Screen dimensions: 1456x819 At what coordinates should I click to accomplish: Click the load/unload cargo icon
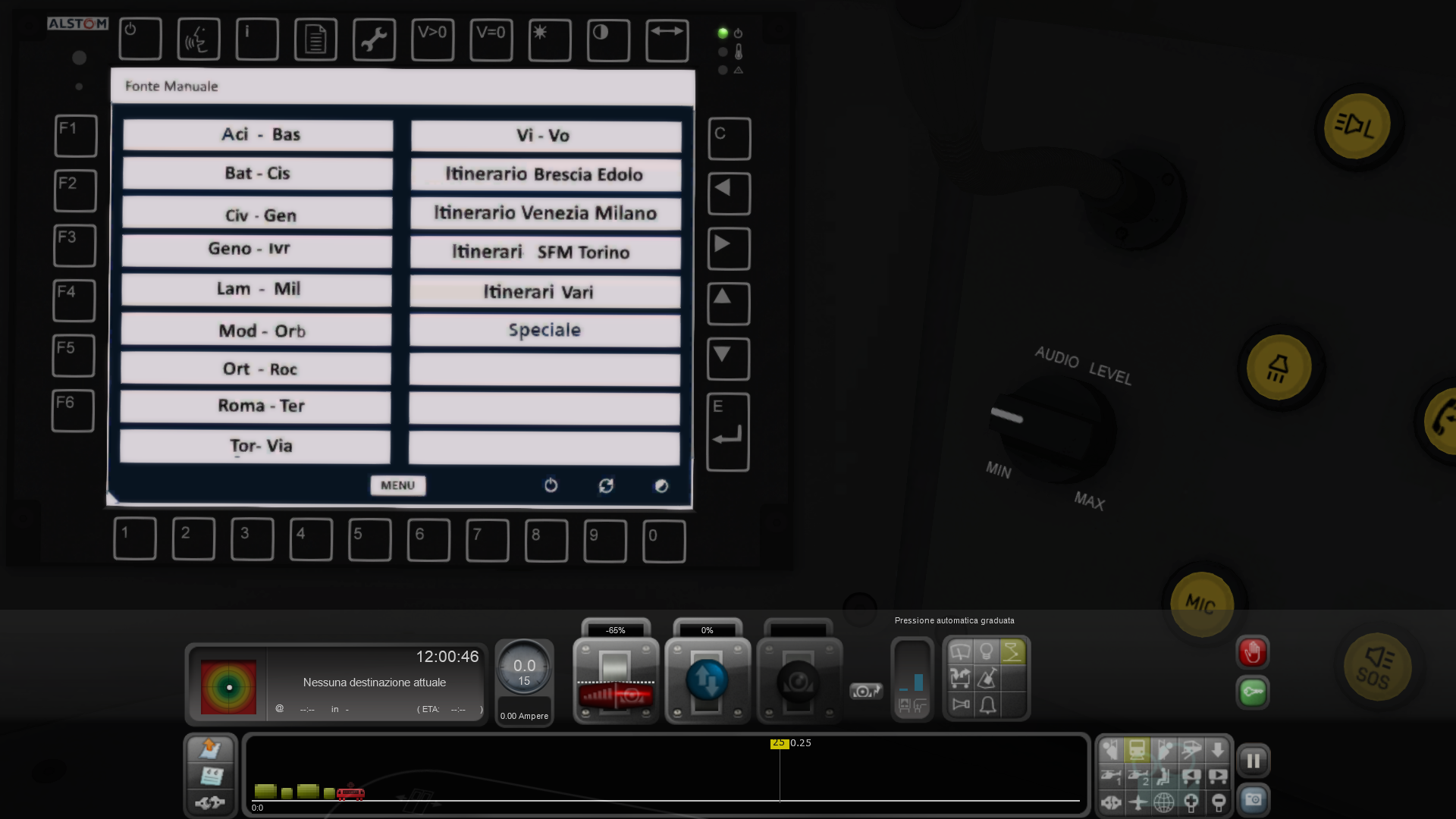click(x=960, y=678)
